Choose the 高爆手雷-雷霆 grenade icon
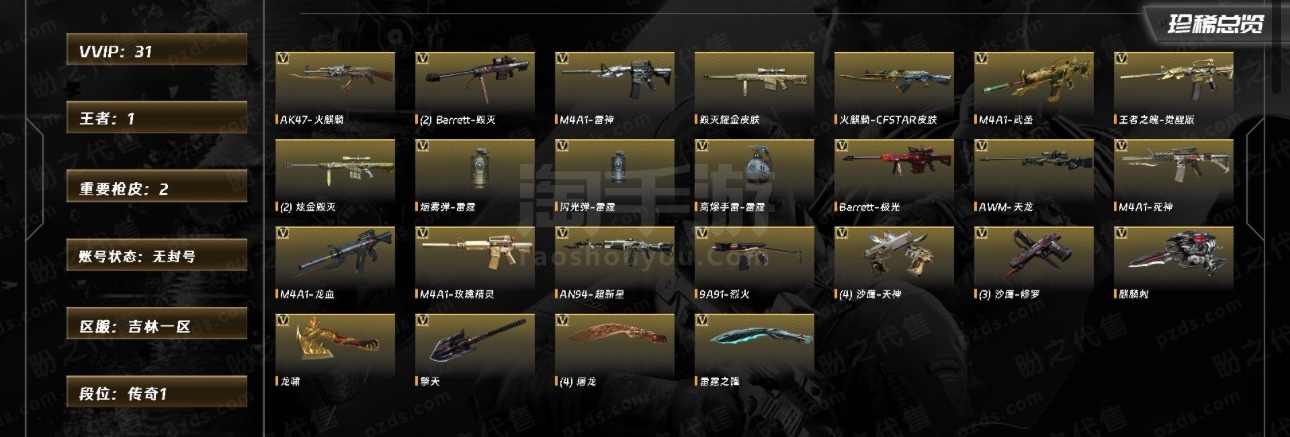The image size is (1290, 437). [754, 169]
